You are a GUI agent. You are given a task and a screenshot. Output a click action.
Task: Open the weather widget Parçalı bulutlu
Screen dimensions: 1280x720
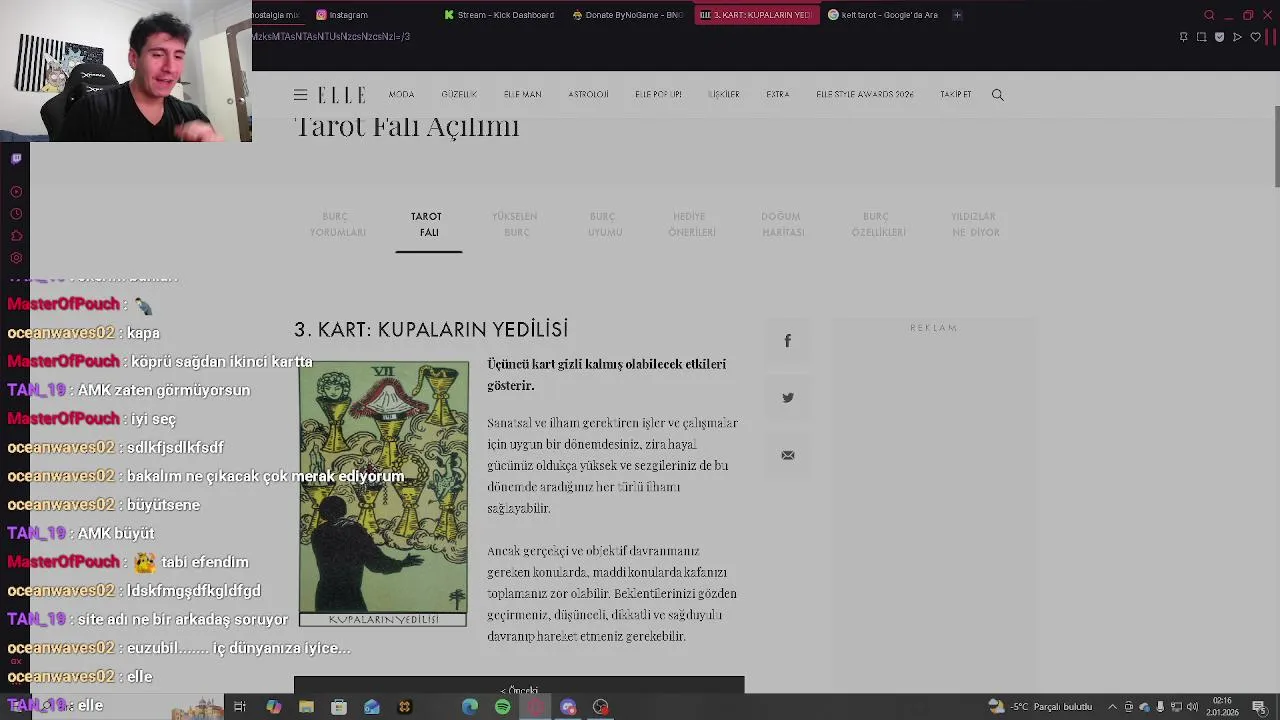coord(1040,707)
